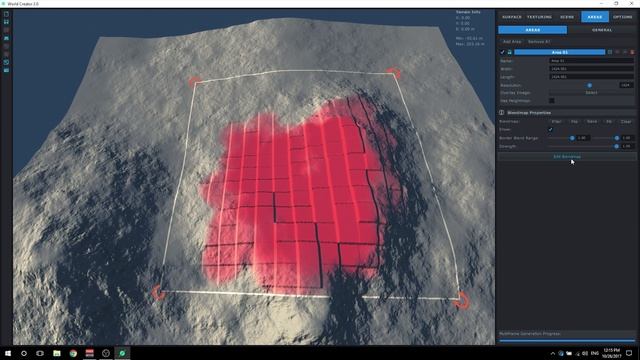The image size is (640, 360).
Task: Click the sync/refresh icon in left toolbar
Action: click(6, 62)
